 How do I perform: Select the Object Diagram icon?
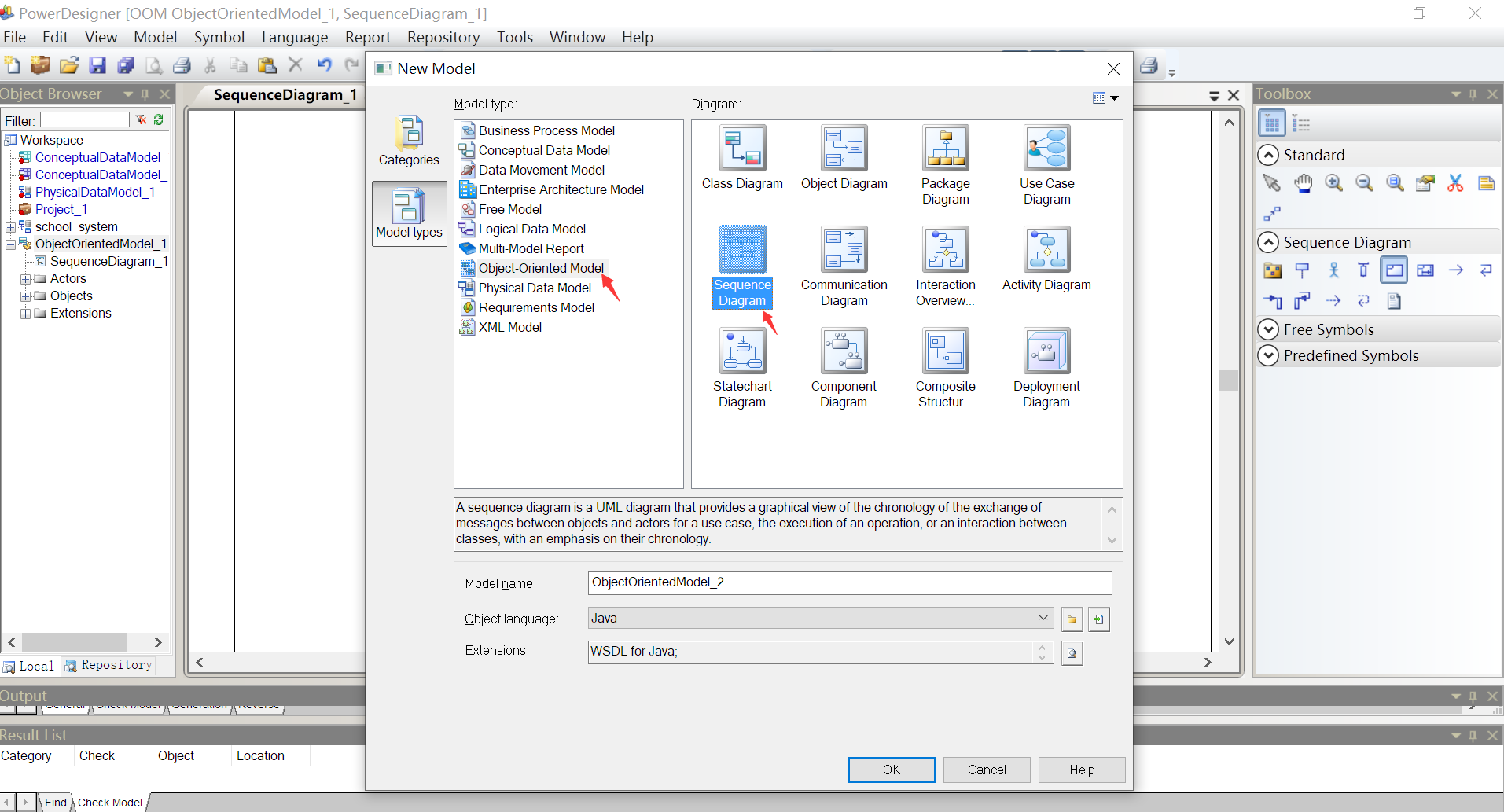point(844,148)
